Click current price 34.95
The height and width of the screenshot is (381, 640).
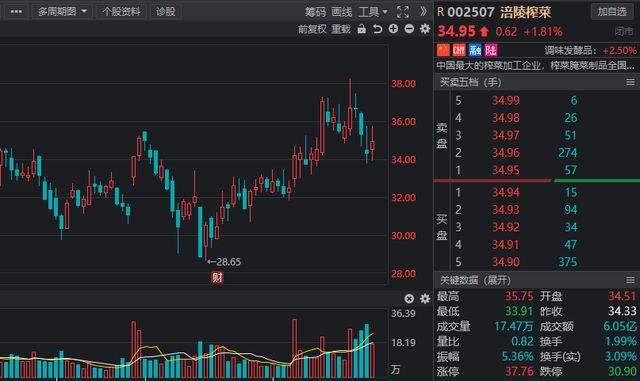[x=457, y=31]
